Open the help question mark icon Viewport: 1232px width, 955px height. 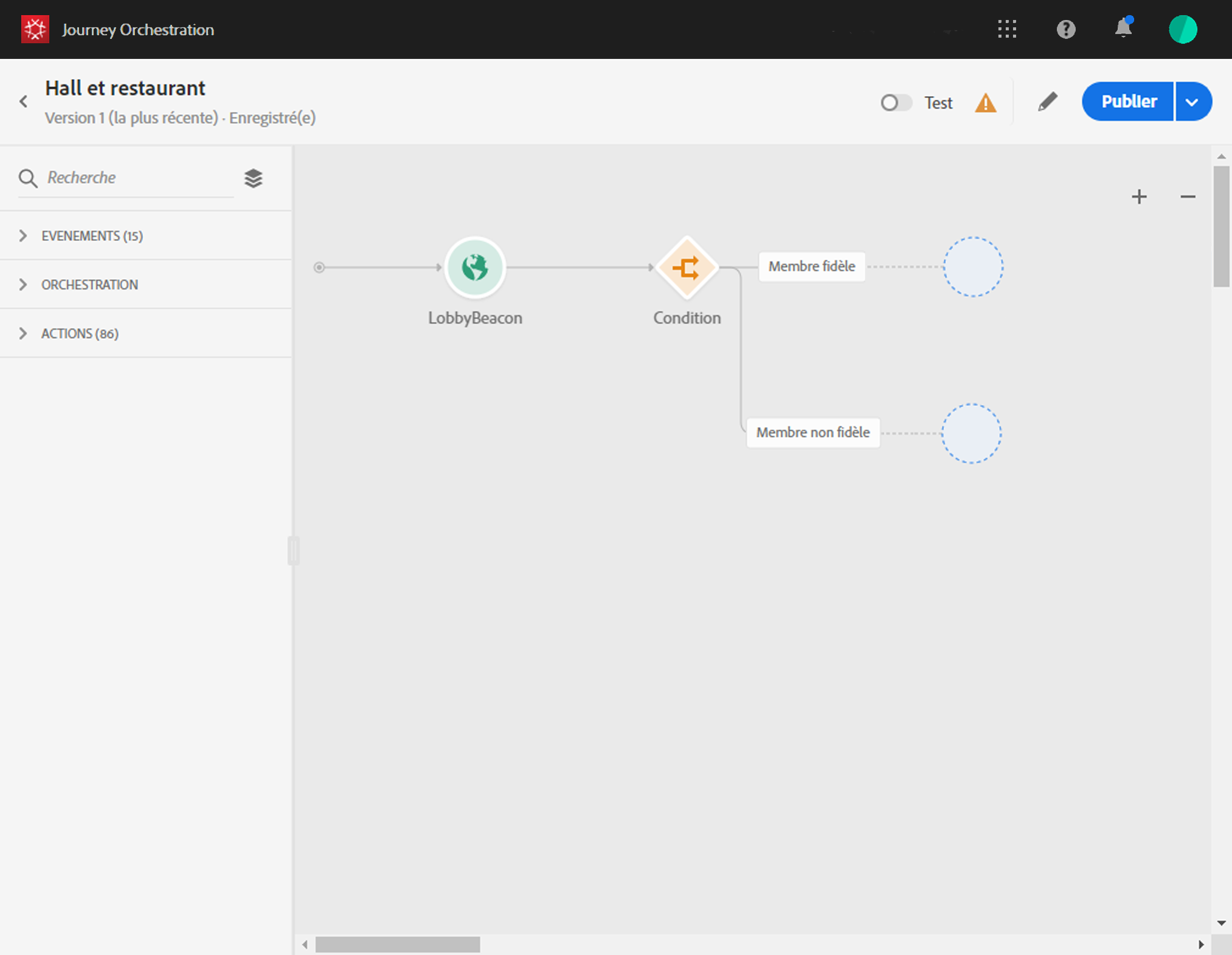[x=1065, y=29]
